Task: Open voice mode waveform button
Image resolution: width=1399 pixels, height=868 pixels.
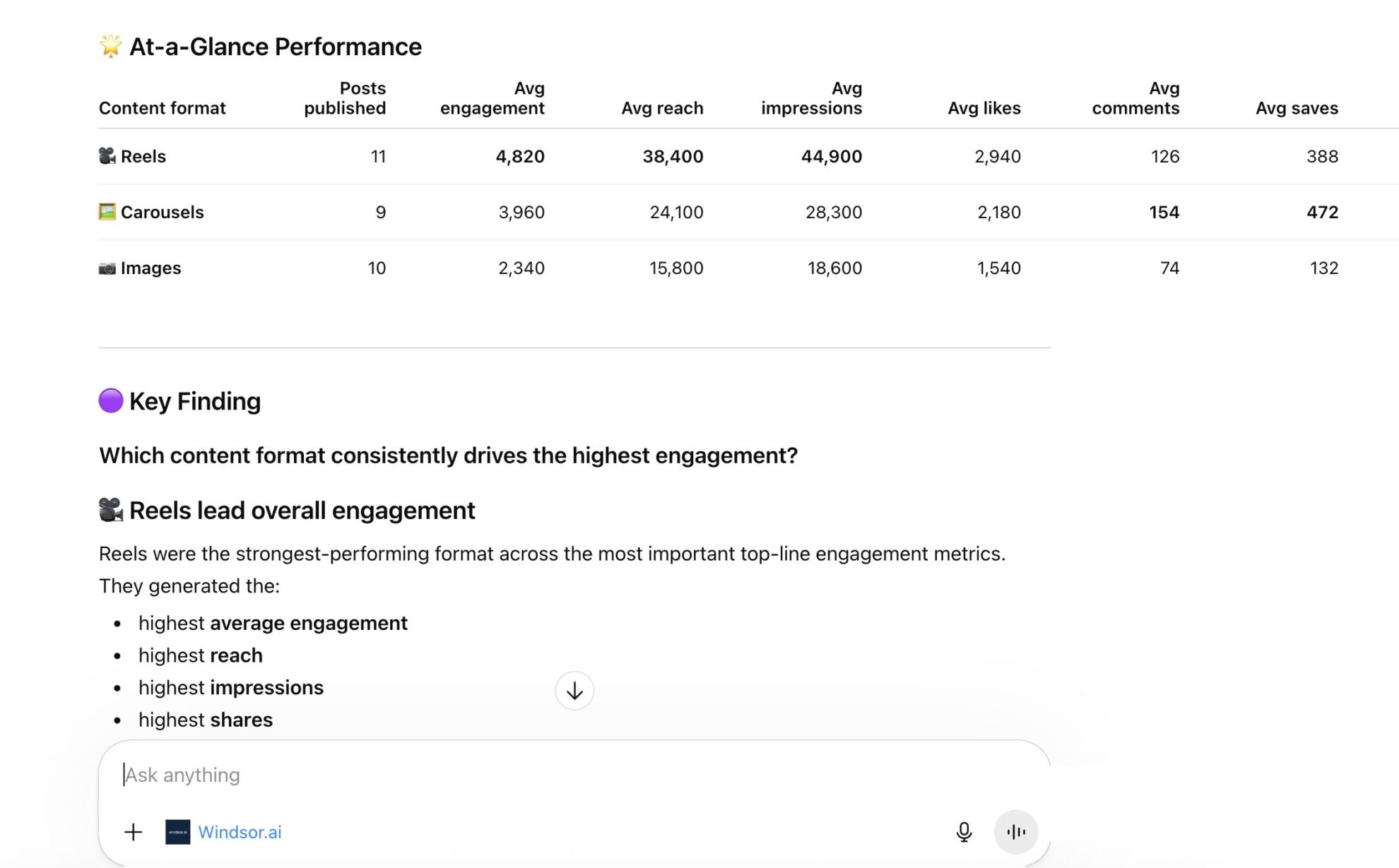Action: (1015, 832)
